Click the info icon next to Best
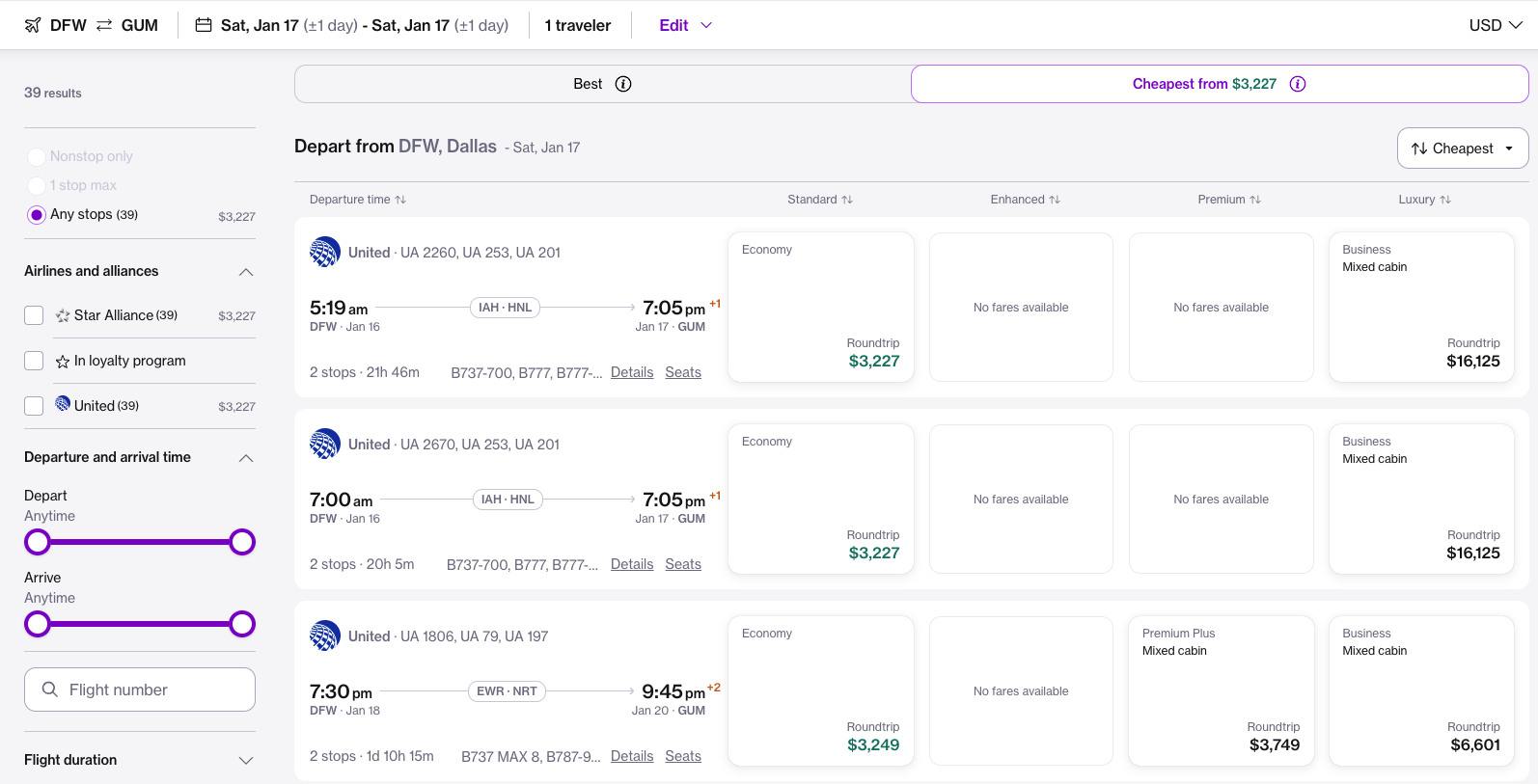This screenshot has height=784, width=1538. tap(623, 84)
